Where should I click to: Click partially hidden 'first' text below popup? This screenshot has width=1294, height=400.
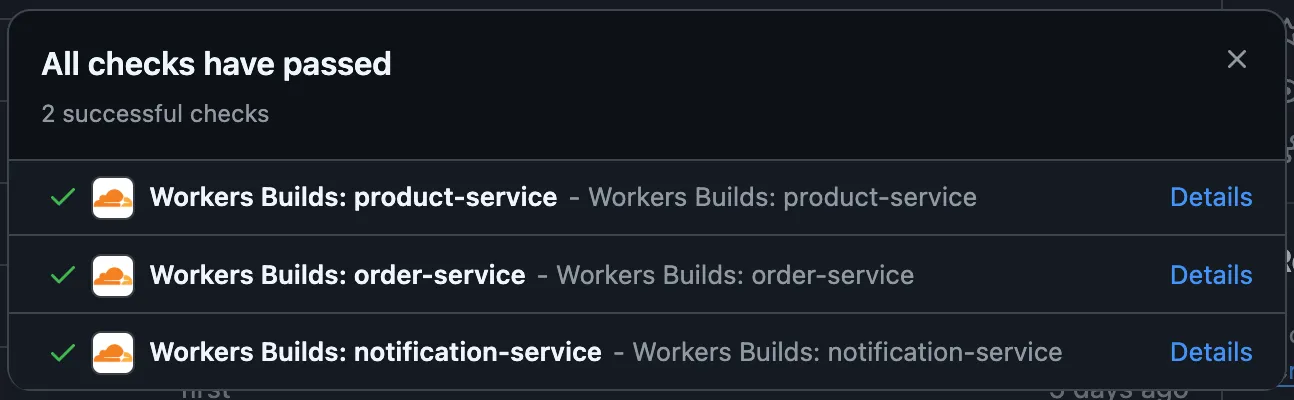(205, 392)
